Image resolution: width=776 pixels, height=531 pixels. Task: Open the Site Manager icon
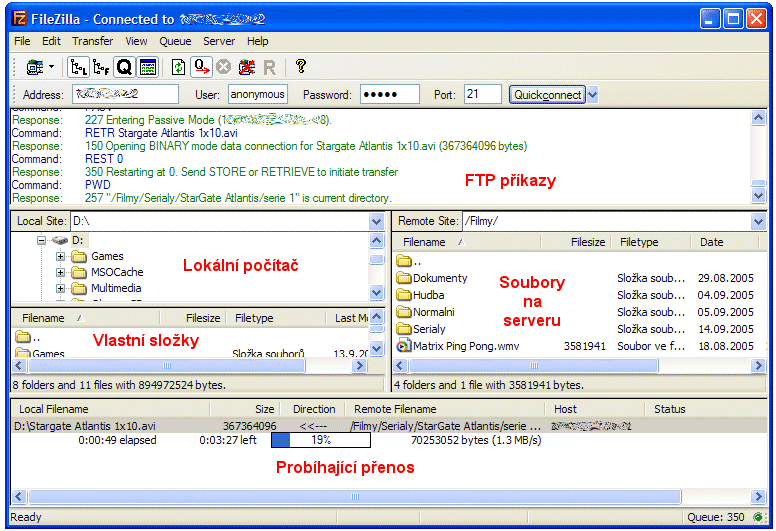[35, 67]
